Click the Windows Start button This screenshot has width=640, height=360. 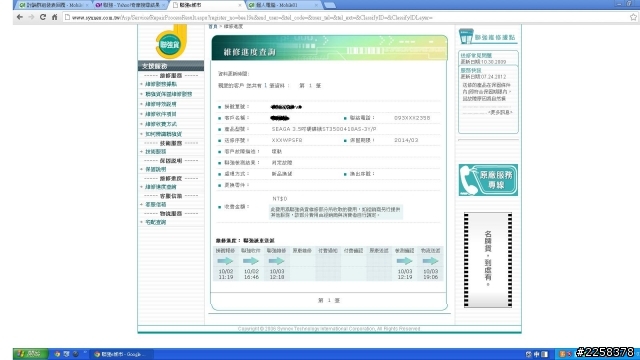(x=30, y=354)
